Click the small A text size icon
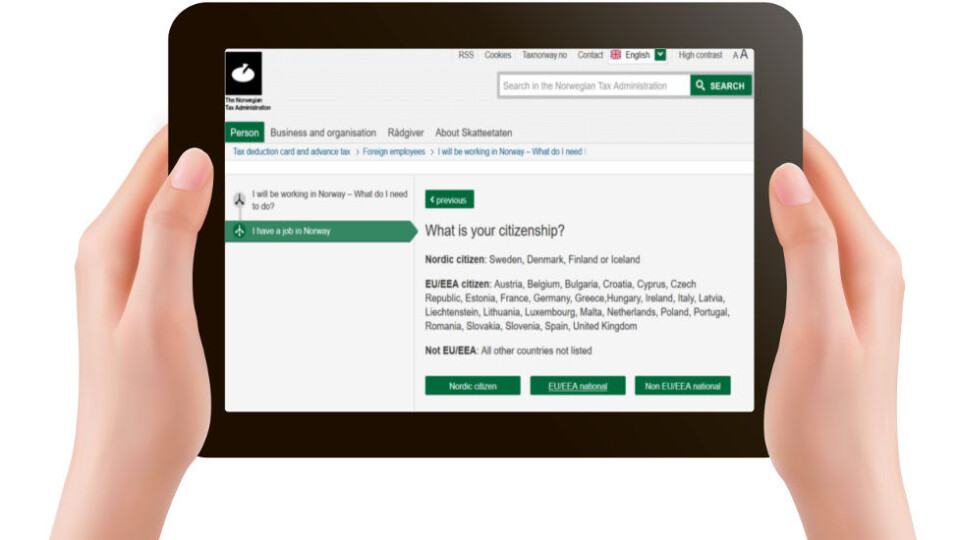The height and width of the screenshot is (540, 960). [735, 56]
